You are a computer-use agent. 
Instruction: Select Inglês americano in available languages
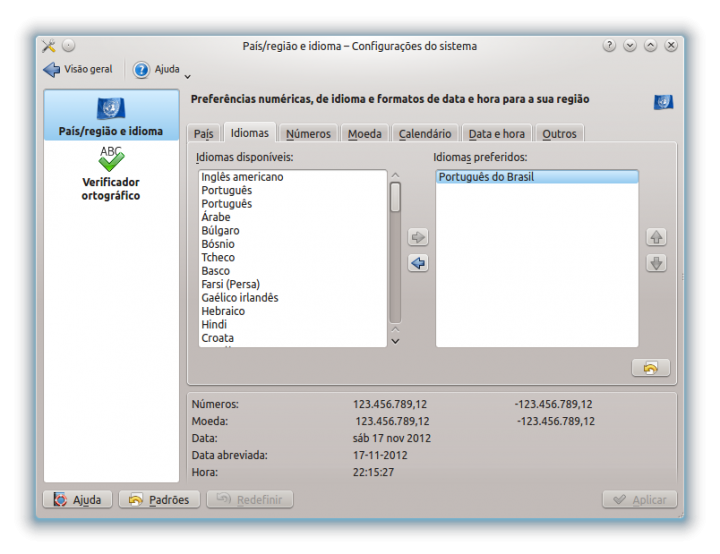293,177
